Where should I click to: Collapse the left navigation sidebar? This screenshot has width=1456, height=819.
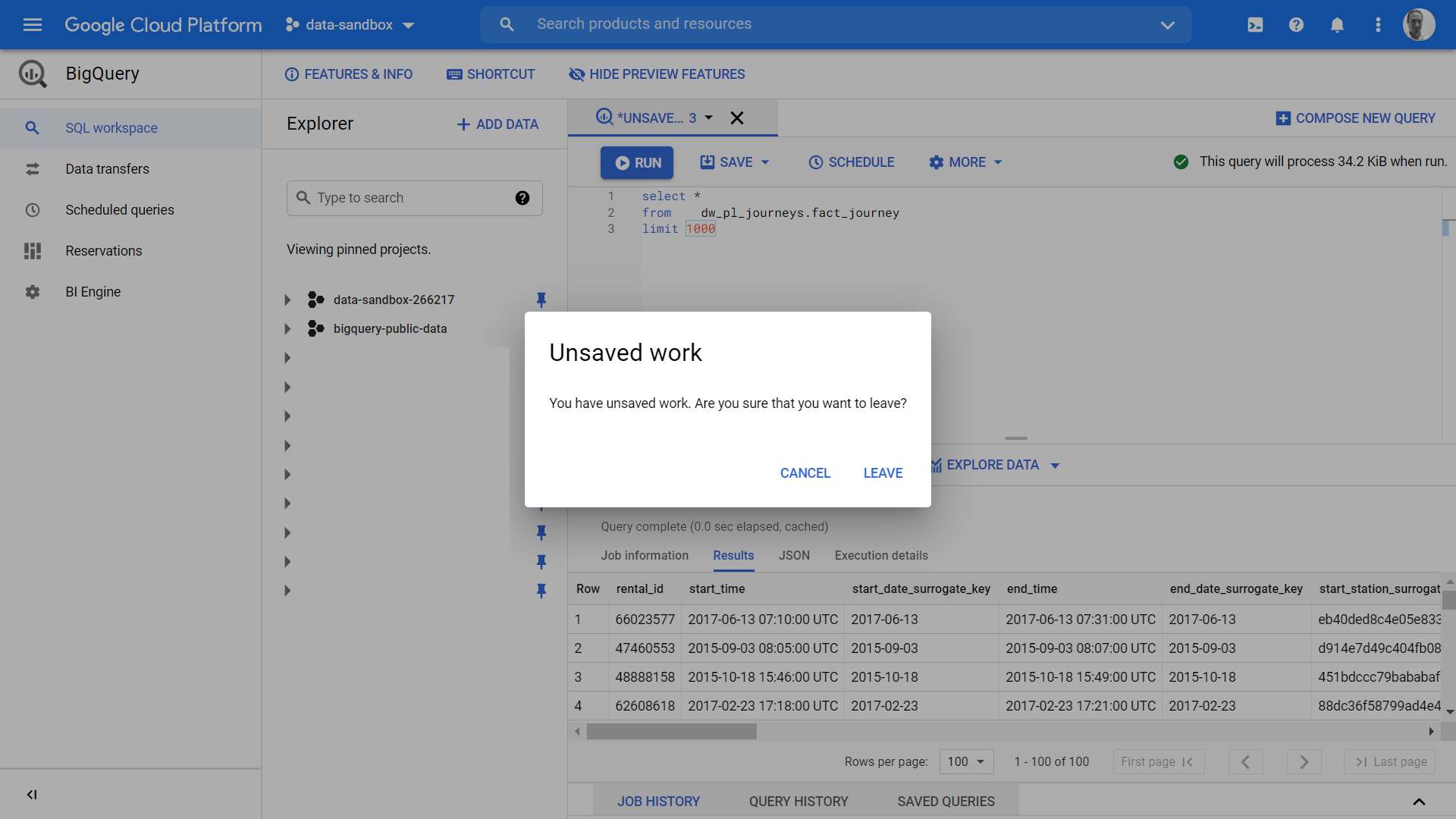click(32, 794)
